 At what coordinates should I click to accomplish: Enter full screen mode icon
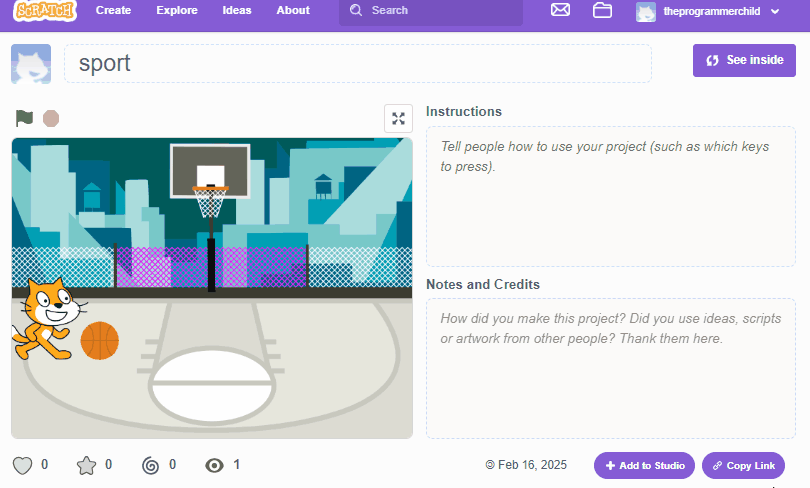[398, 118]
